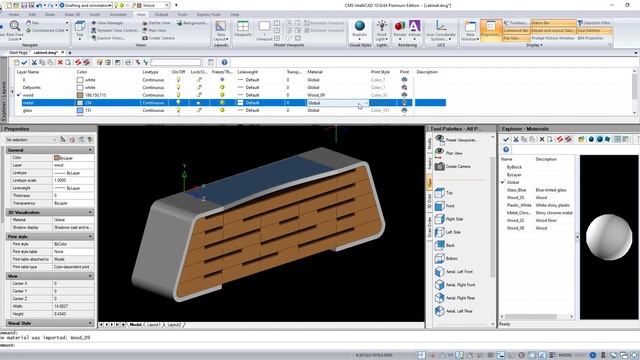640x360 pixels.
Task: Collapse the 3D Visualization section
Action: point(90,212)
